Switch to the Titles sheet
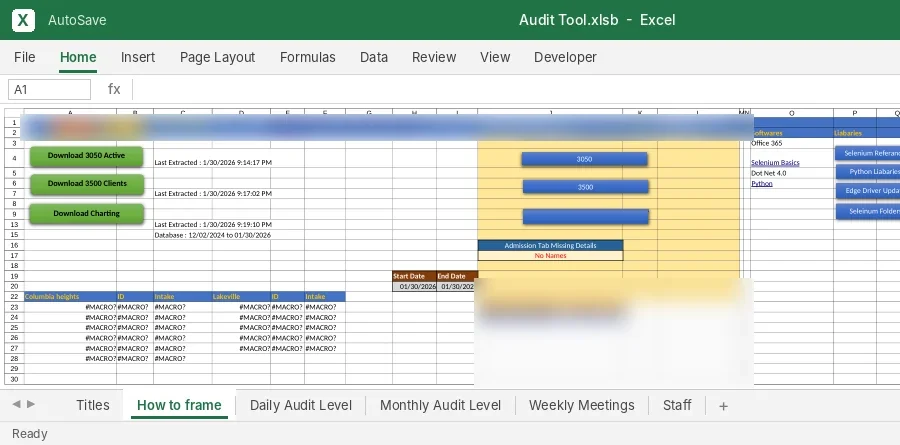Screen dimensions: 900x445 point(93,405)
